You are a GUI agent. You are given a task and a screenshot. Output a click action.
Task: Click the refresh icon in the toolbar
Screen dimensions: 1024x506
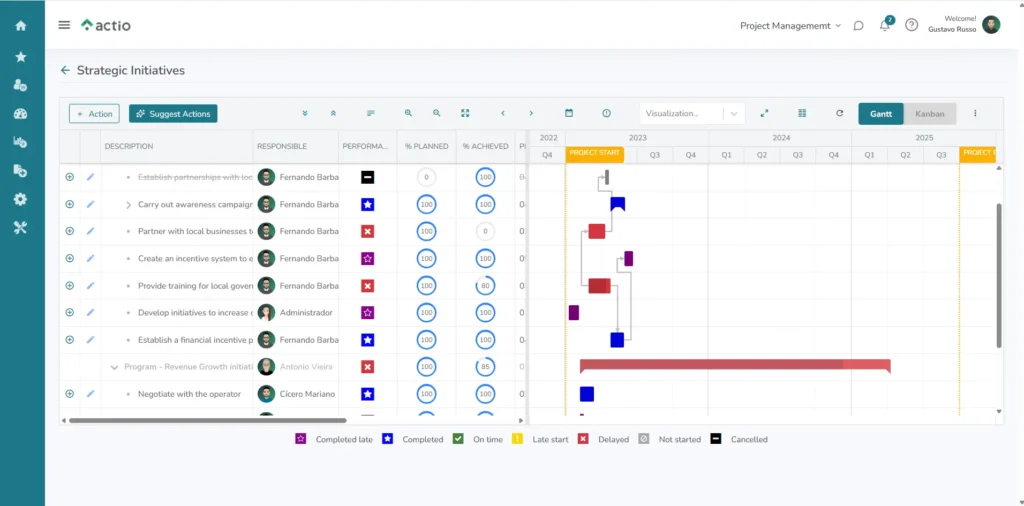[839, 114]
